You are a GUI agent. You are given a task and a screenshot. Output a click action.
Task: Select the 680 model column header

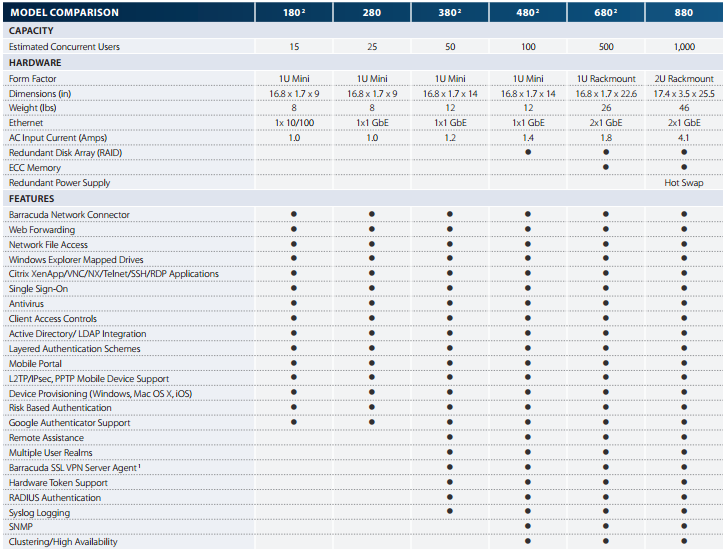[606, 13]
